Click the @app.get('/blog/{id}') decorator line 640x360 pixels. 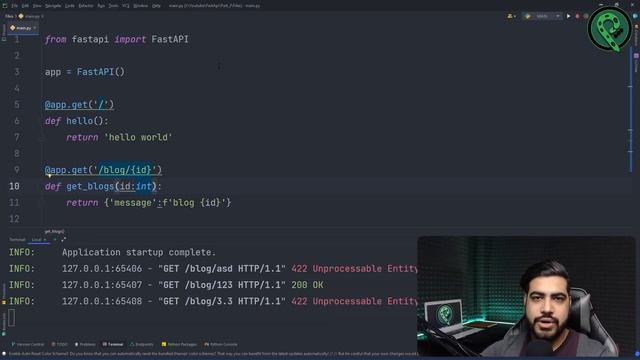(x=103, y=170)
